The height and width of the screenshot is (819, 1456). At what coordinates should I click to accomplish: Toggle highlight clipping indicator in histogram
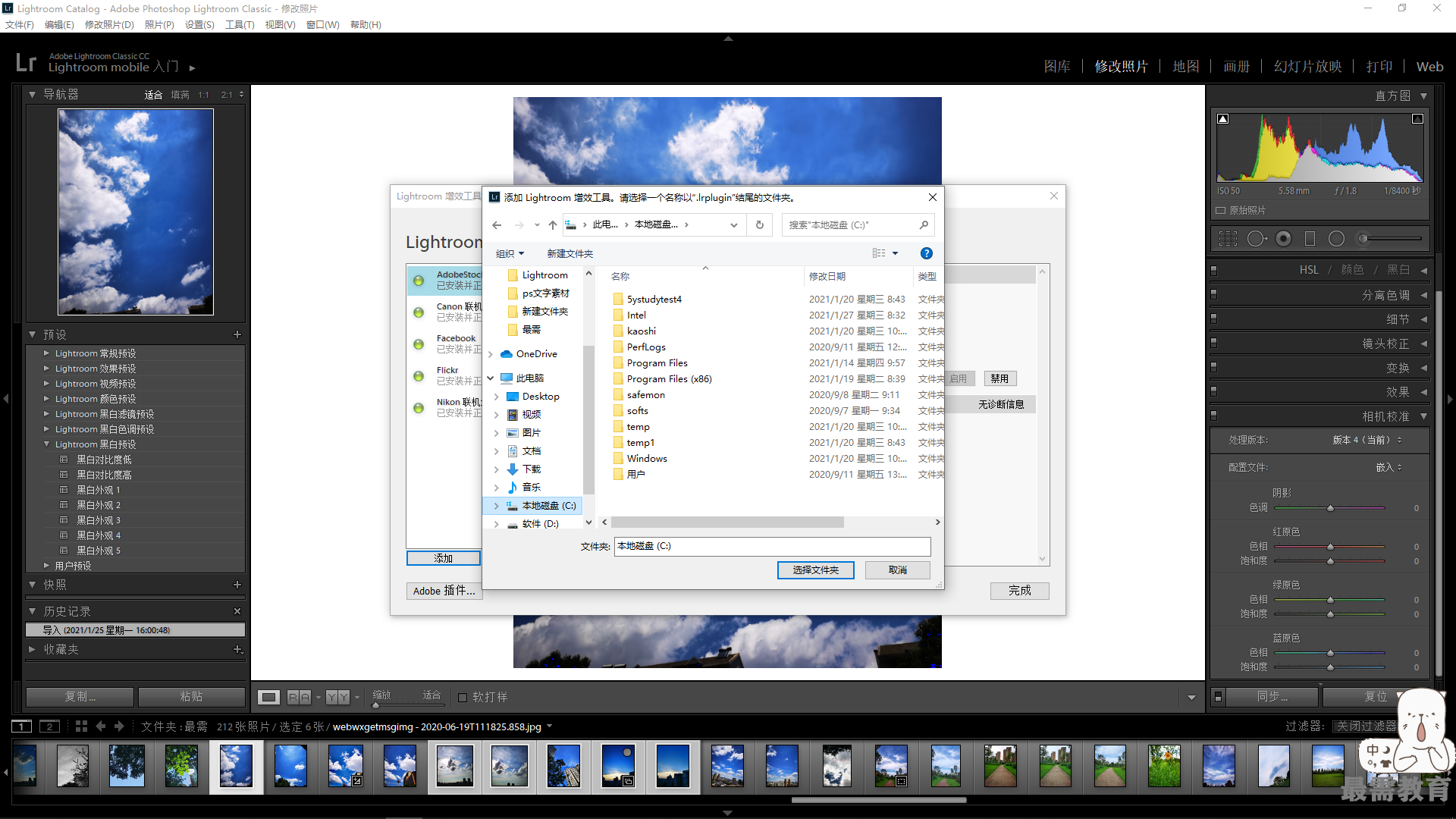(1417, 119)
